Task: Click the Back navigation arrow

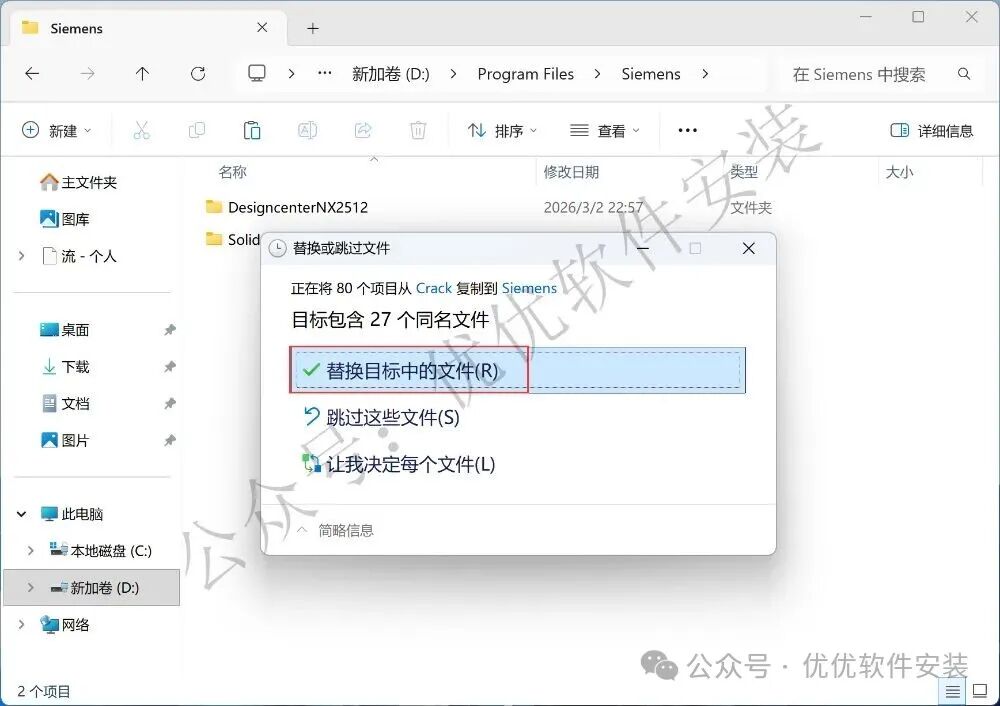Action: point(32,74)
